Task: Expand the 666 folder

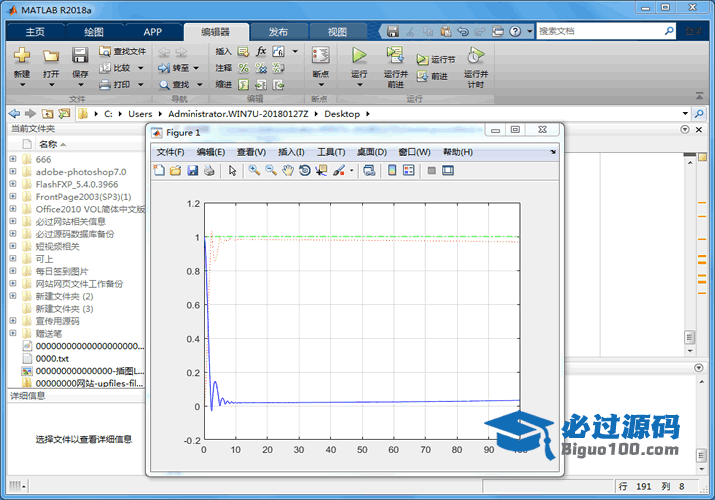Action: 13,159
